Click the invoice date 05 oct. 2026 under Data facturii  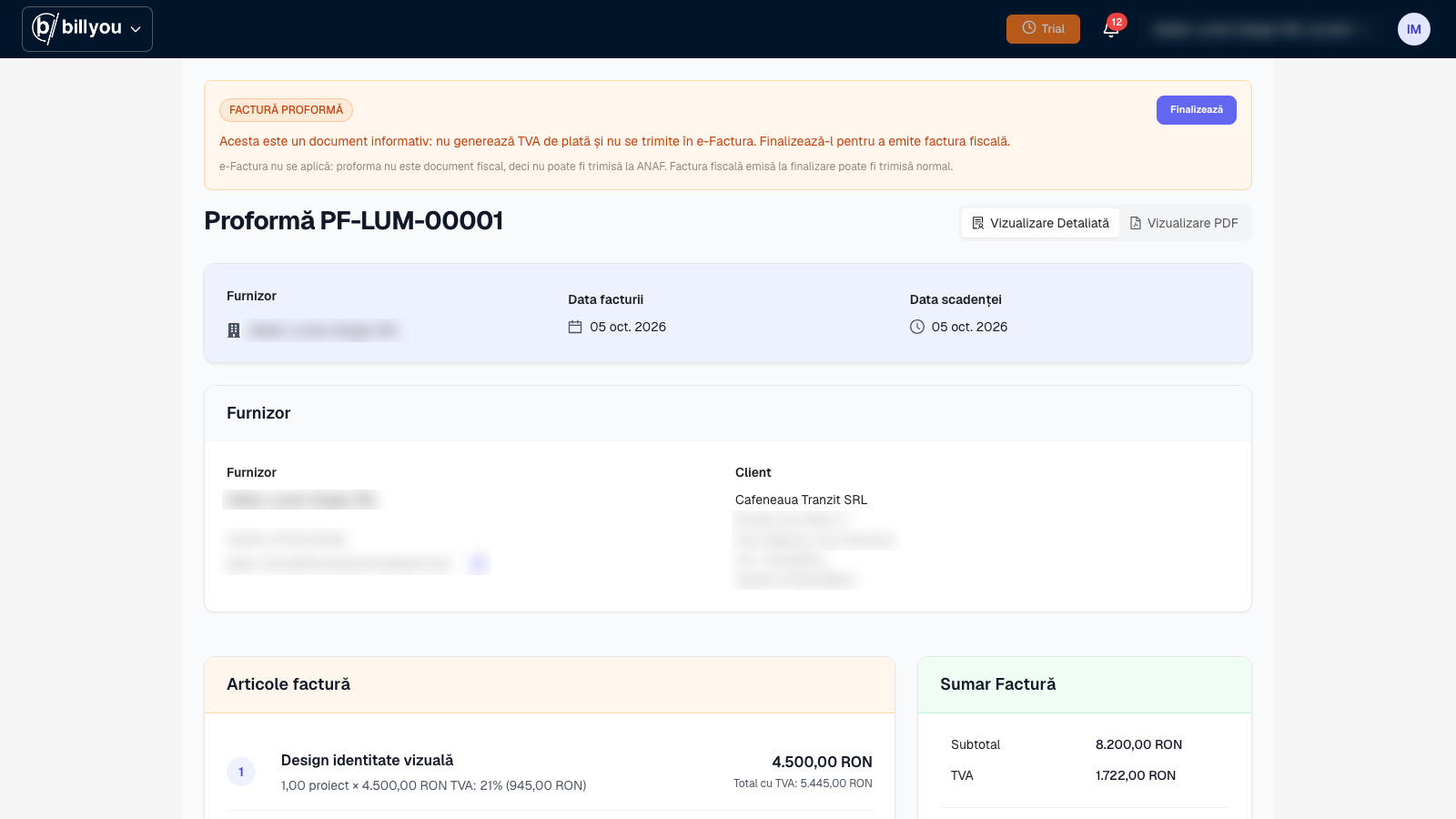628,327
